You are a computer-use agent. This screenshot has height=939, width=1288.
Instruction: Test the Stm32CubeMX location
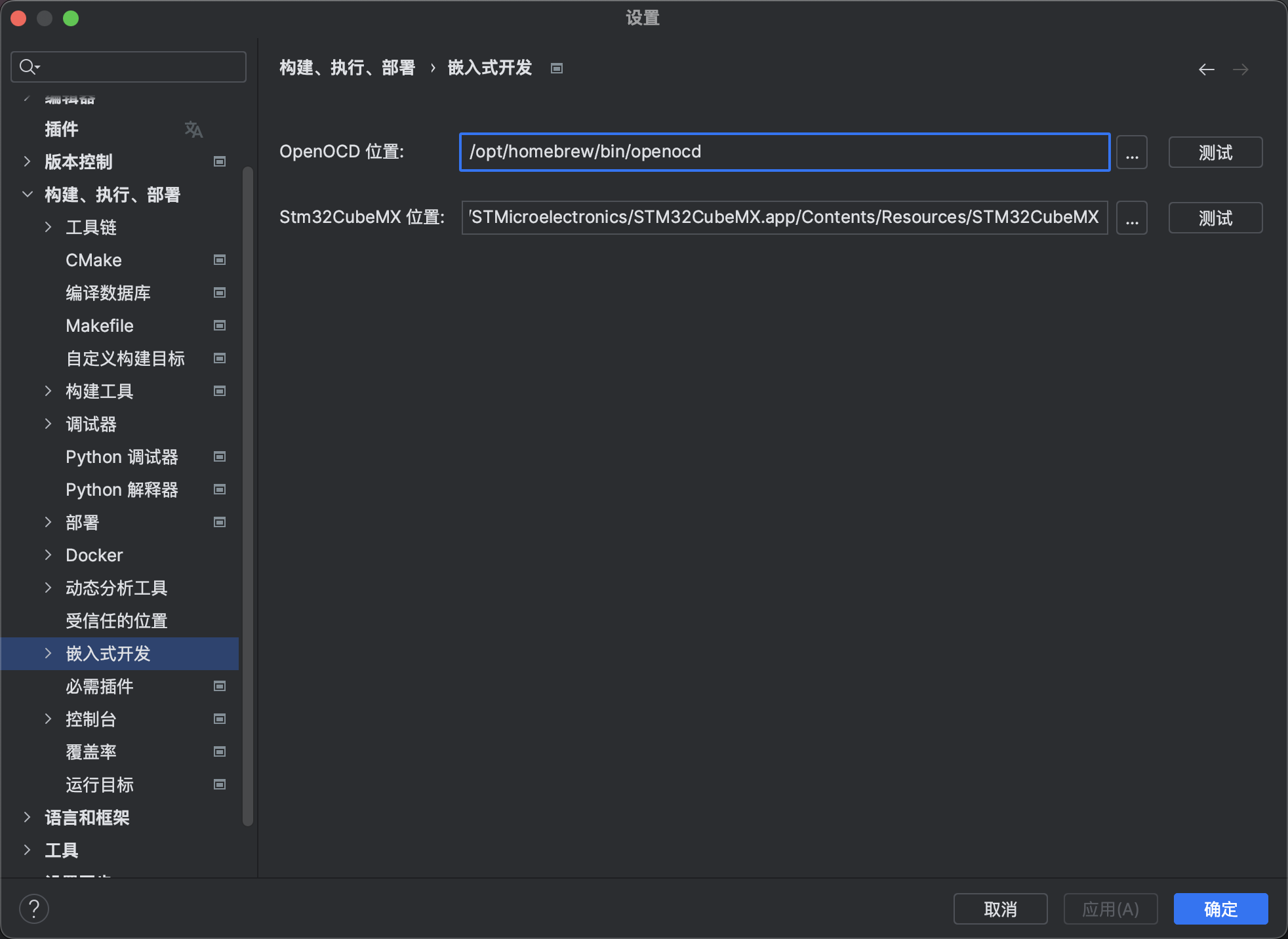point(1215,218)
